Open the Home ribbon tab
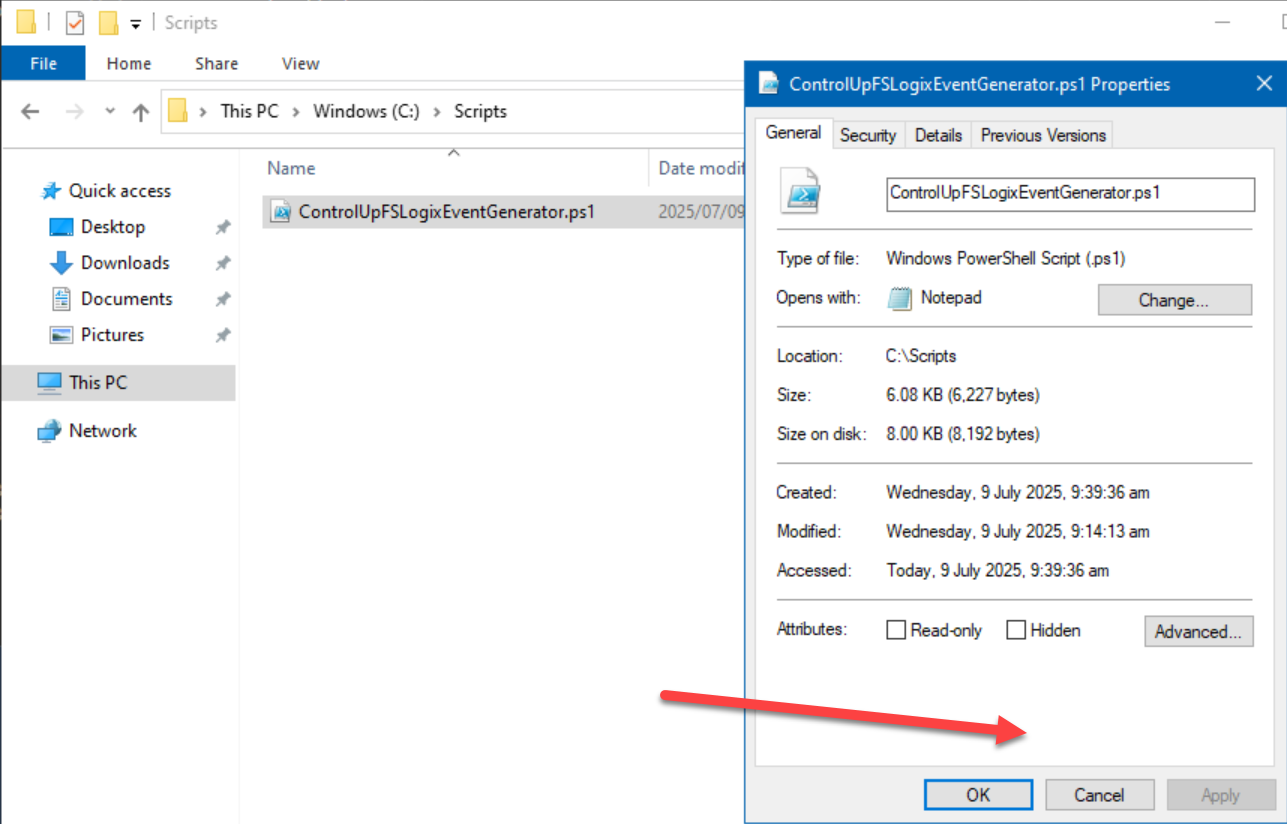This screenshot has height=824, width=1287. pos(129,63)
